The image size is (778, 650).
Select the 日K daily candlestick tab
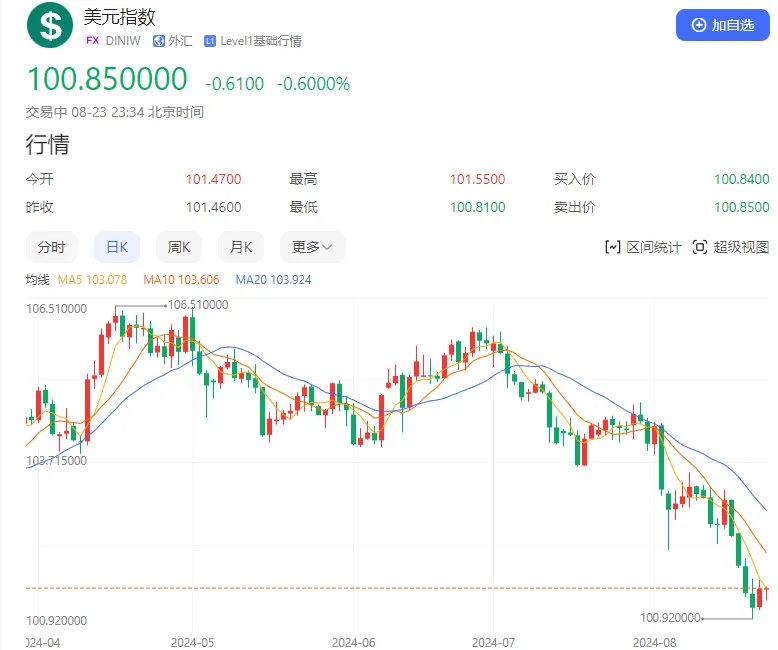(x=117, y=247)
